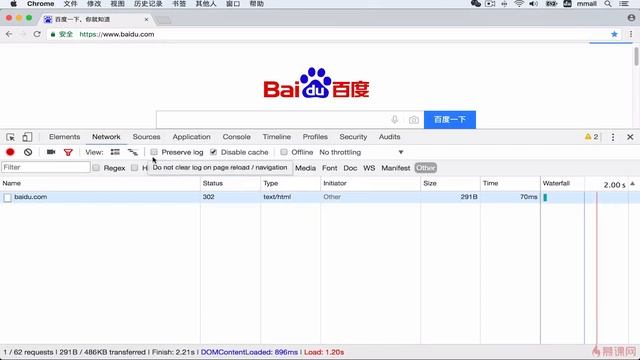Click the address bar URL
The width and height of the screenshot is (640, 360).
coord(117,34)
